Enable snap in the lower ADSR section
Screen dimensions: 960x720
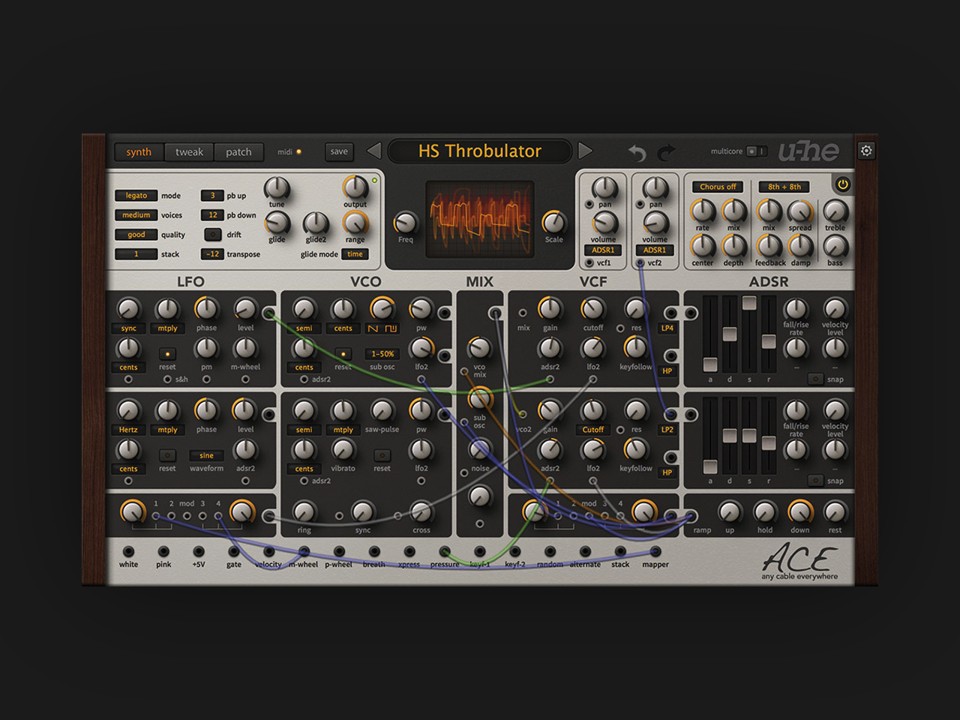tap(815, 481)
